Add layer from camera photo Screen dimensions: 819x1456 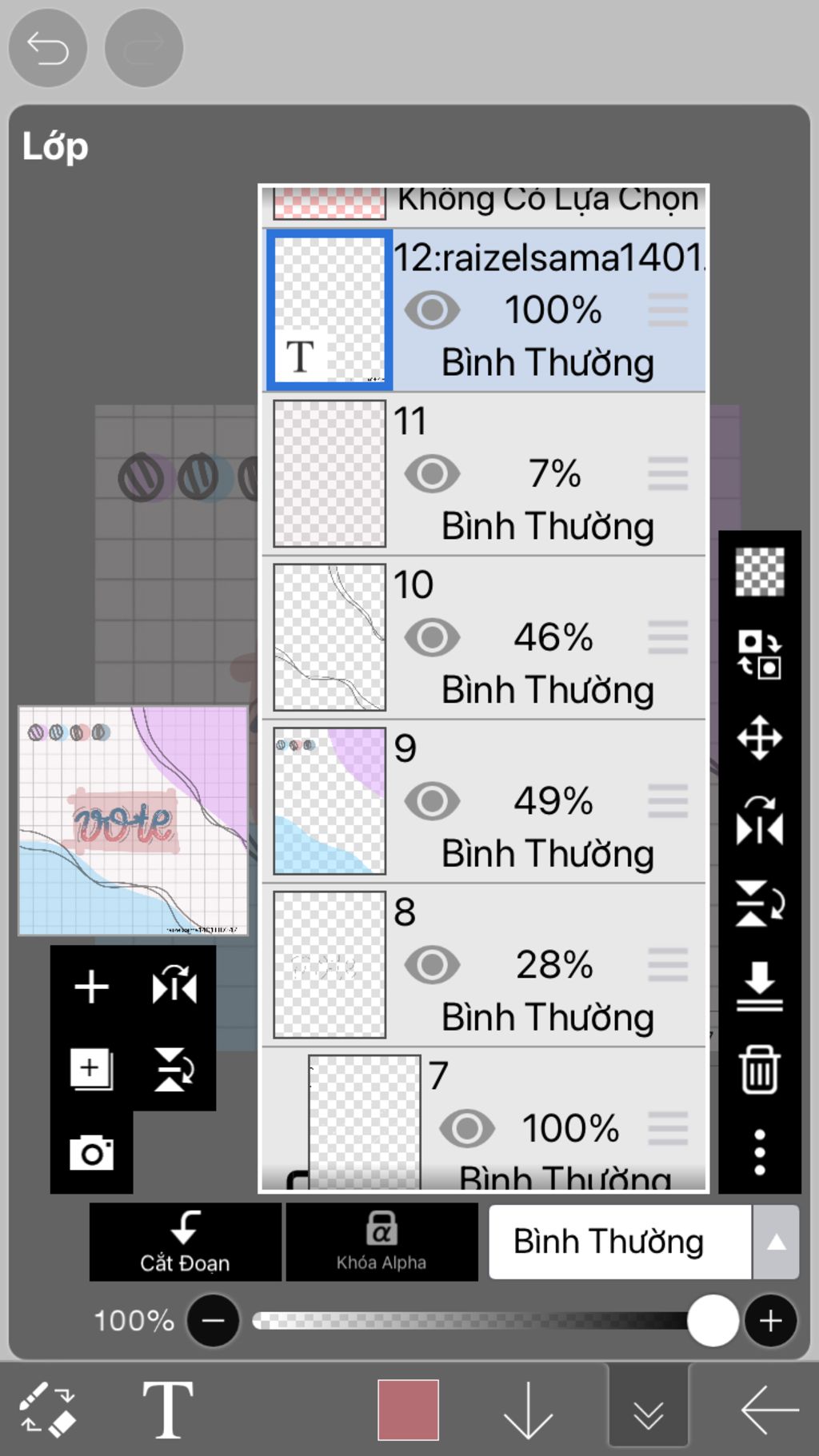pos(91,1153)
